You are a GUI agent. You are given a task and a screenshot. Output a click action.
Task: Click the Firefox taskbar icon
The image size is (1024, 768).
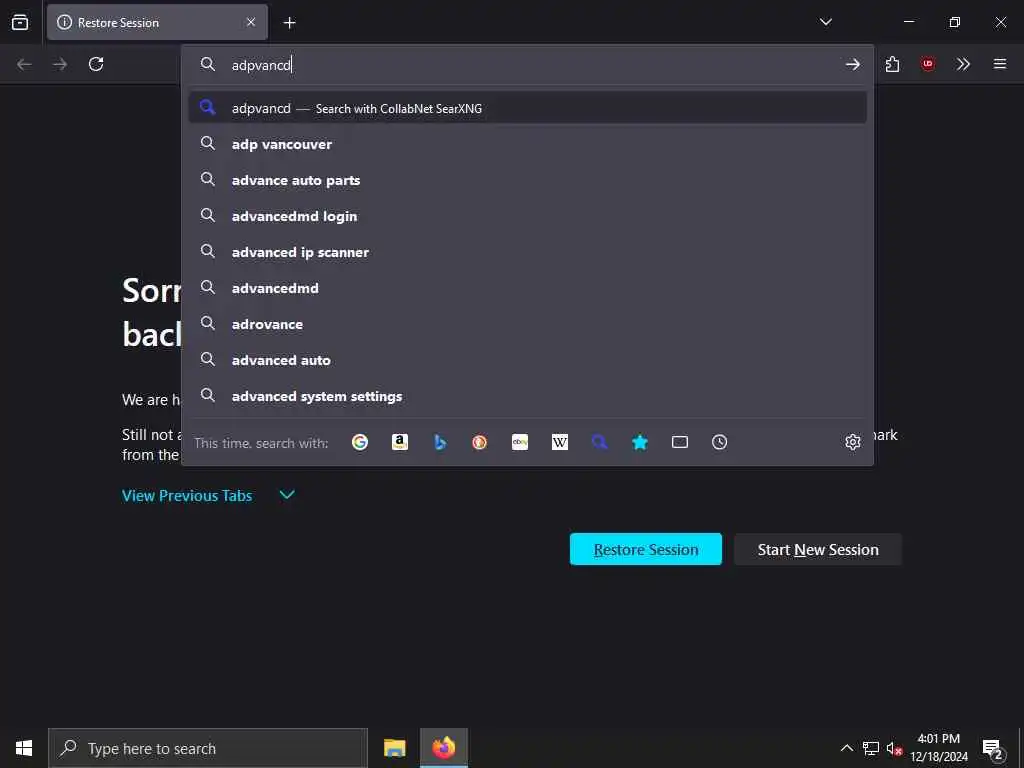pyautogui.click(x=443, y=748)
